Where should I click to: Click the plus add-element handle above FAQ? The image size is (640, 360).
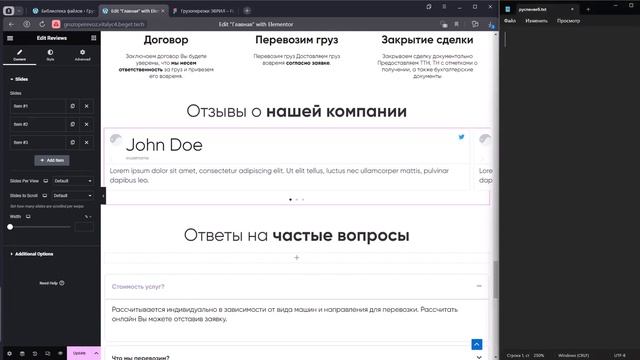297,258
